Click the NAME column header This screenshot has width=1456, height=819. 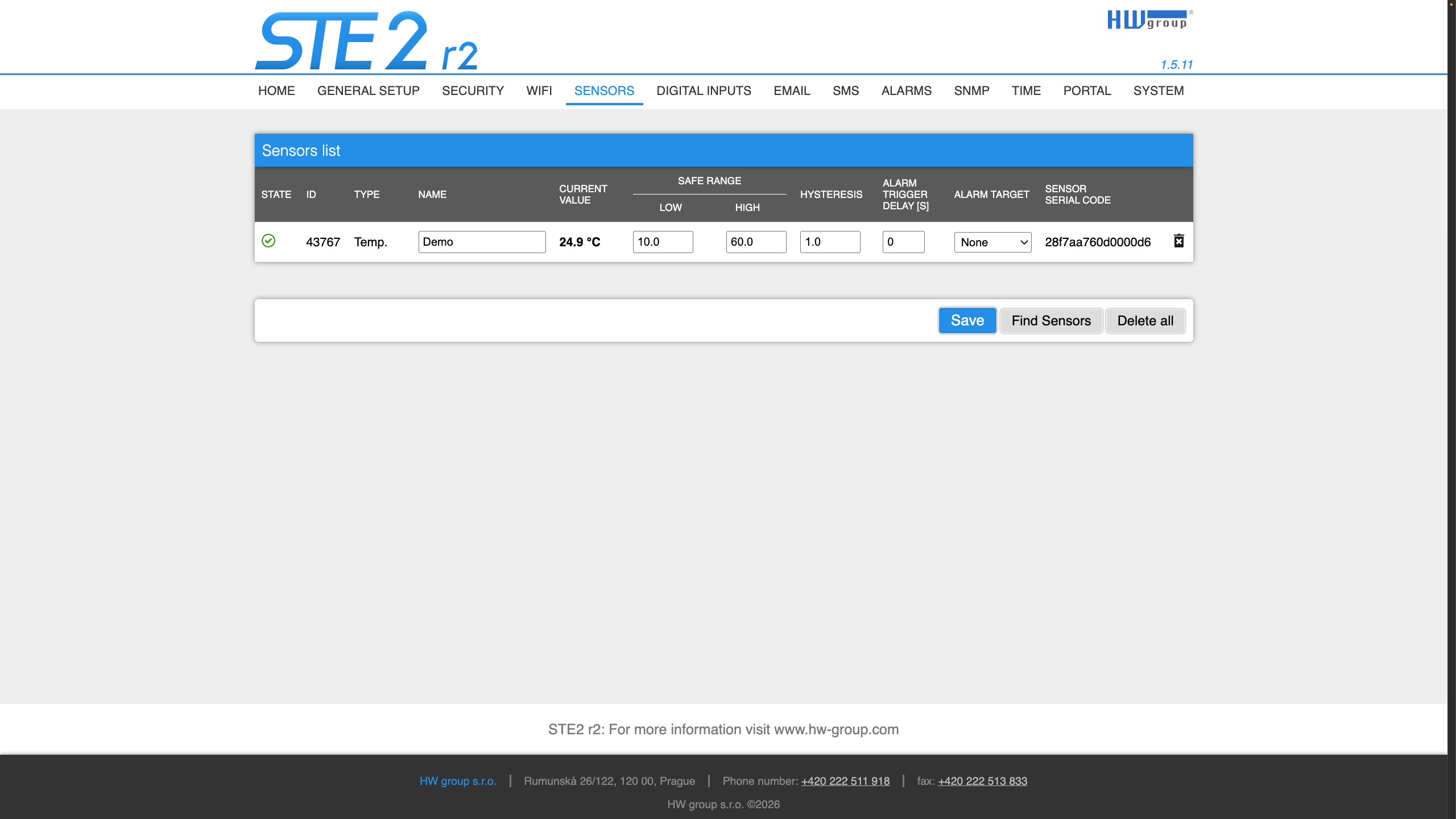pyautogui.click(x=432, y=195)
